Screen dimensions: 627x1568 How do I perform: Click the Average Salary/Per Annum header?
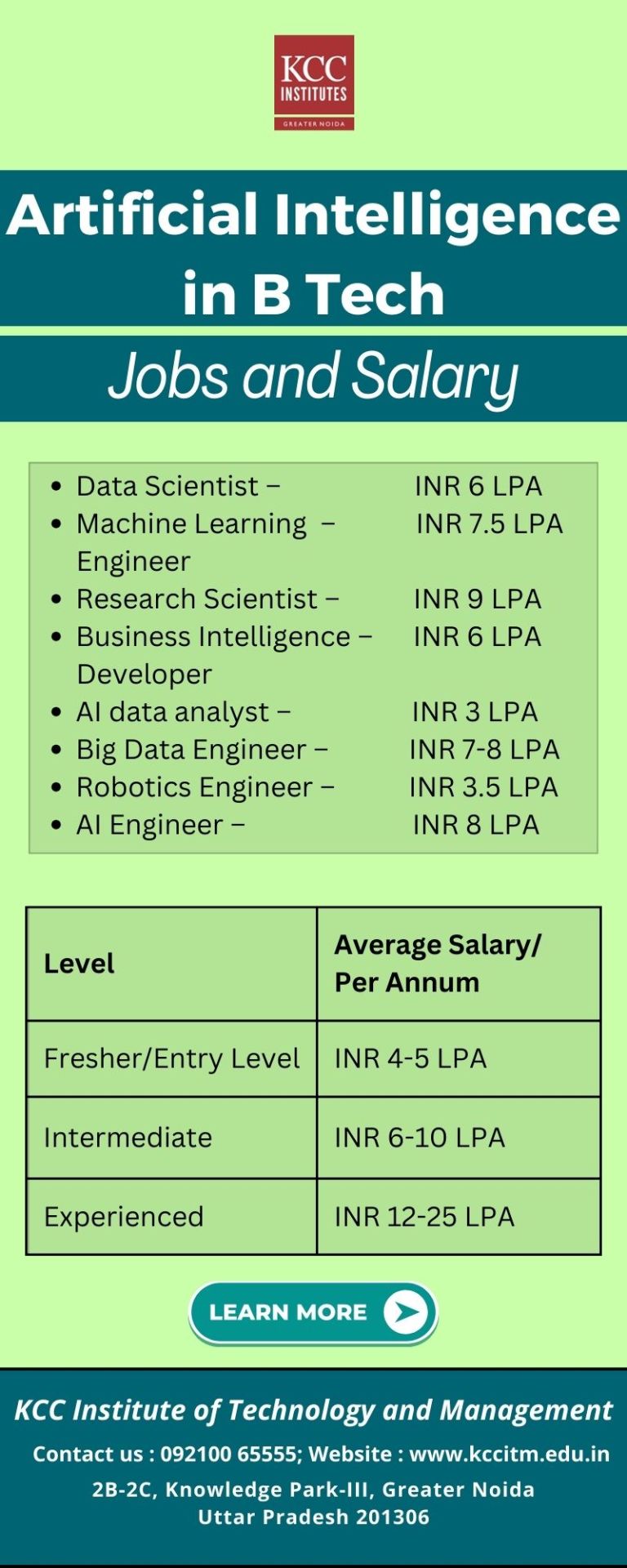point(459,964)
